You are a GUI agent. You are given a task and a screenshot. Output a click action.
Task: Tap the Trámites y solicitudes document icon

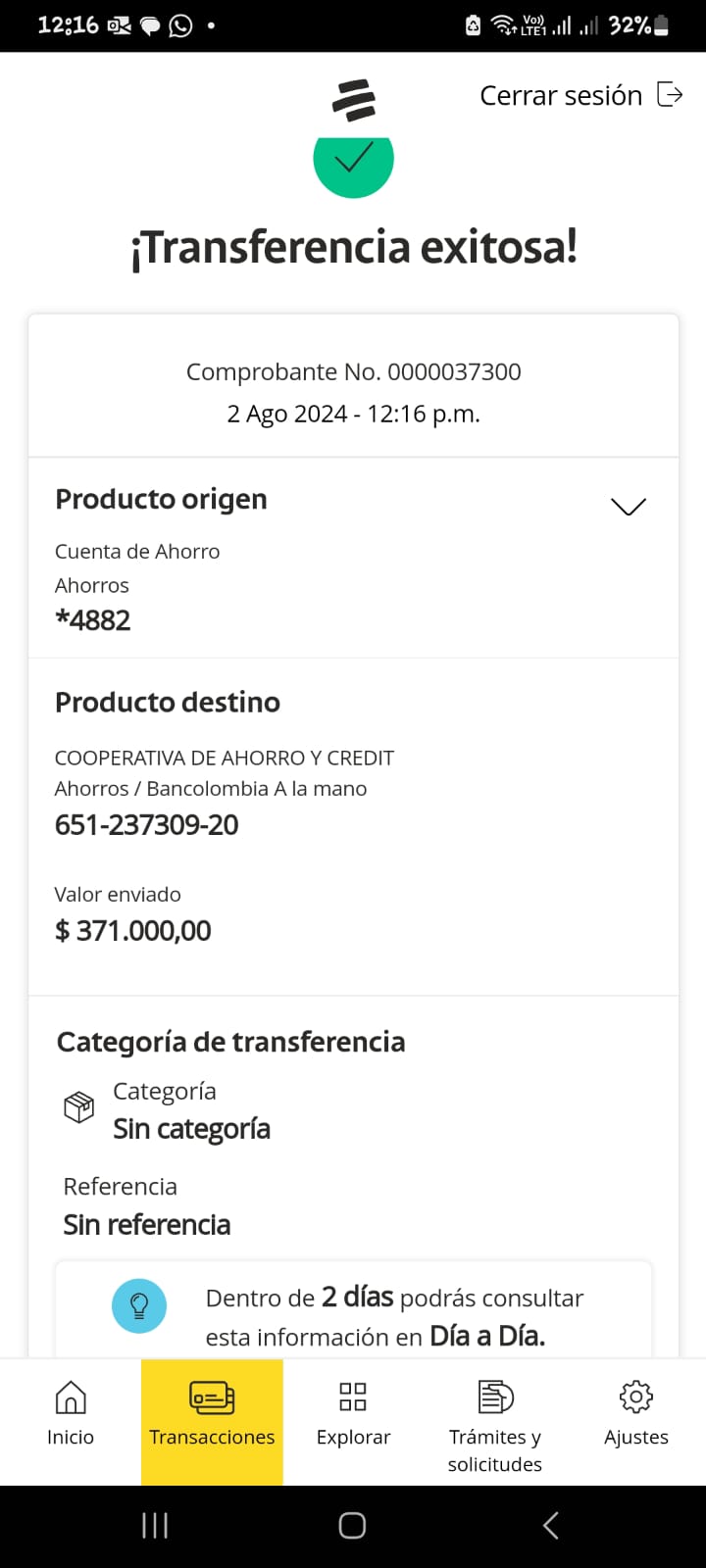point(495,1397)
